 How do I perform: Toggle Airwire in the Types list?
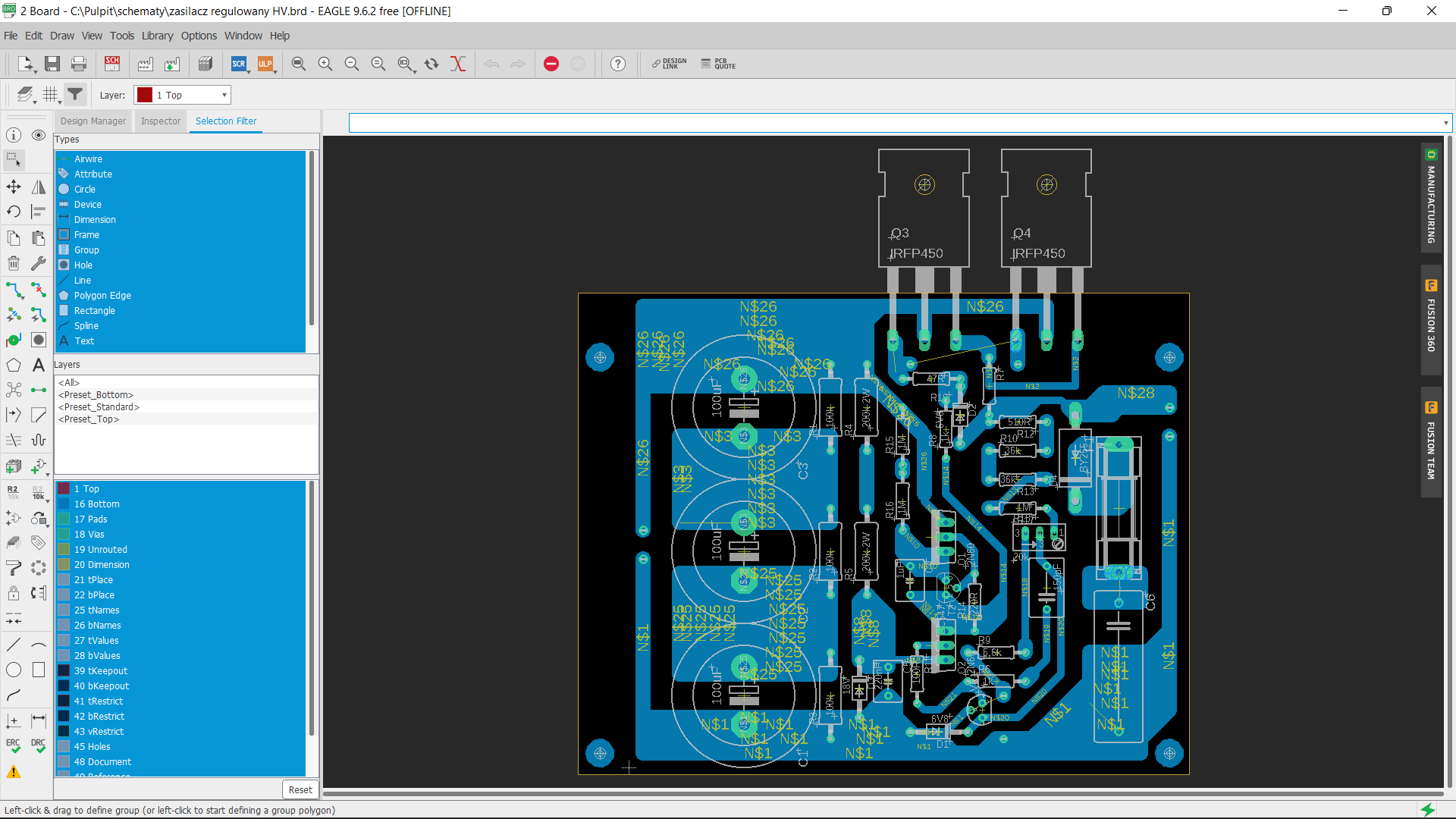pyautogui.click(x=180, y=159)
